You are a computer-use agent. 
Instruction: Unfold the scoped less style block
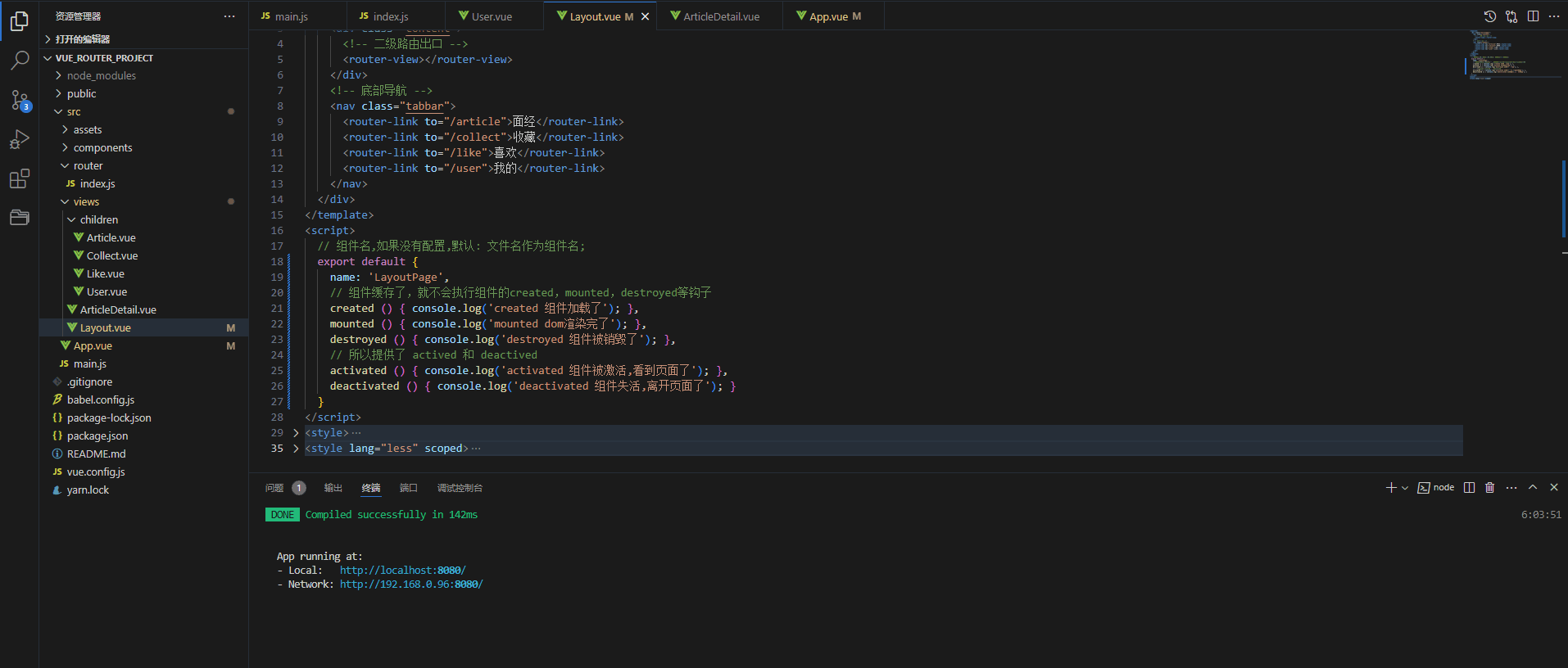tap(296, 449)
